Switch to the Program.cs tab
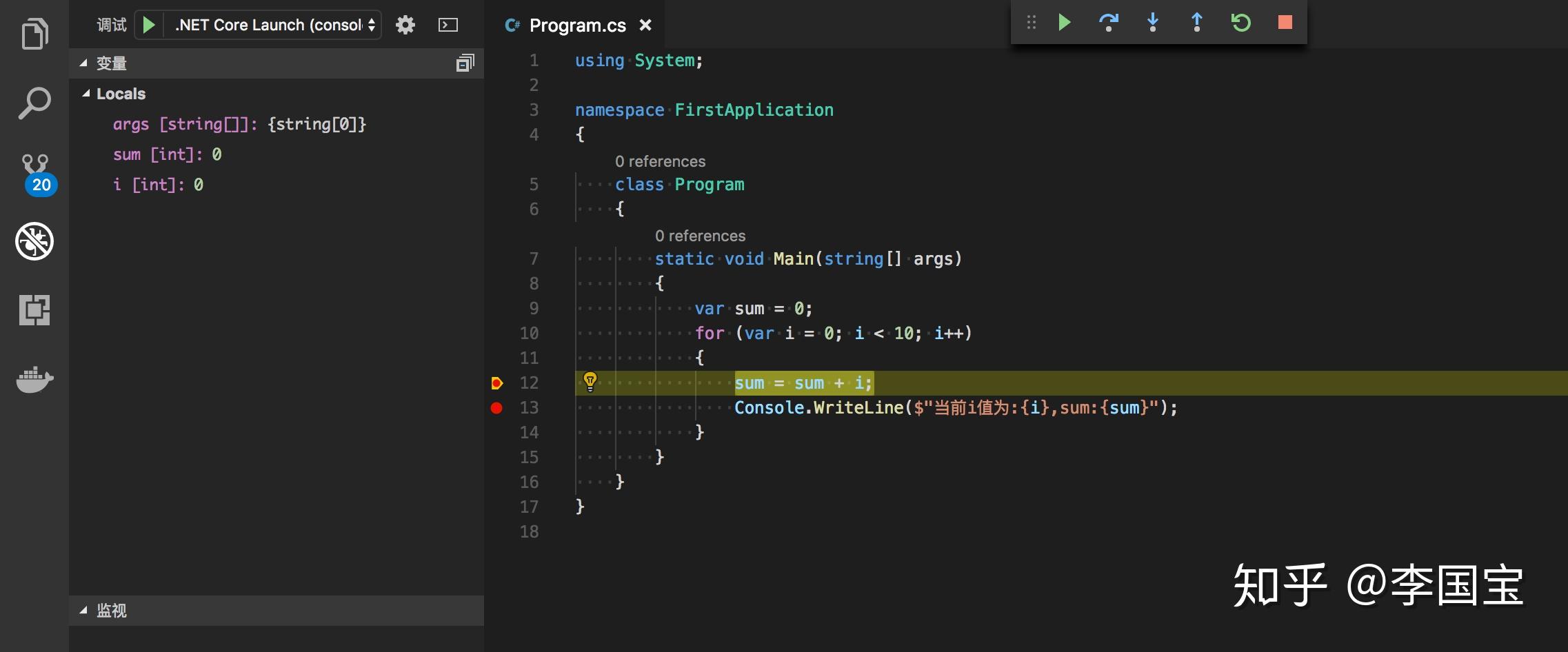The height and width of the screenshot is (652, 1568). pyautogui.click(x=576, y=26)
